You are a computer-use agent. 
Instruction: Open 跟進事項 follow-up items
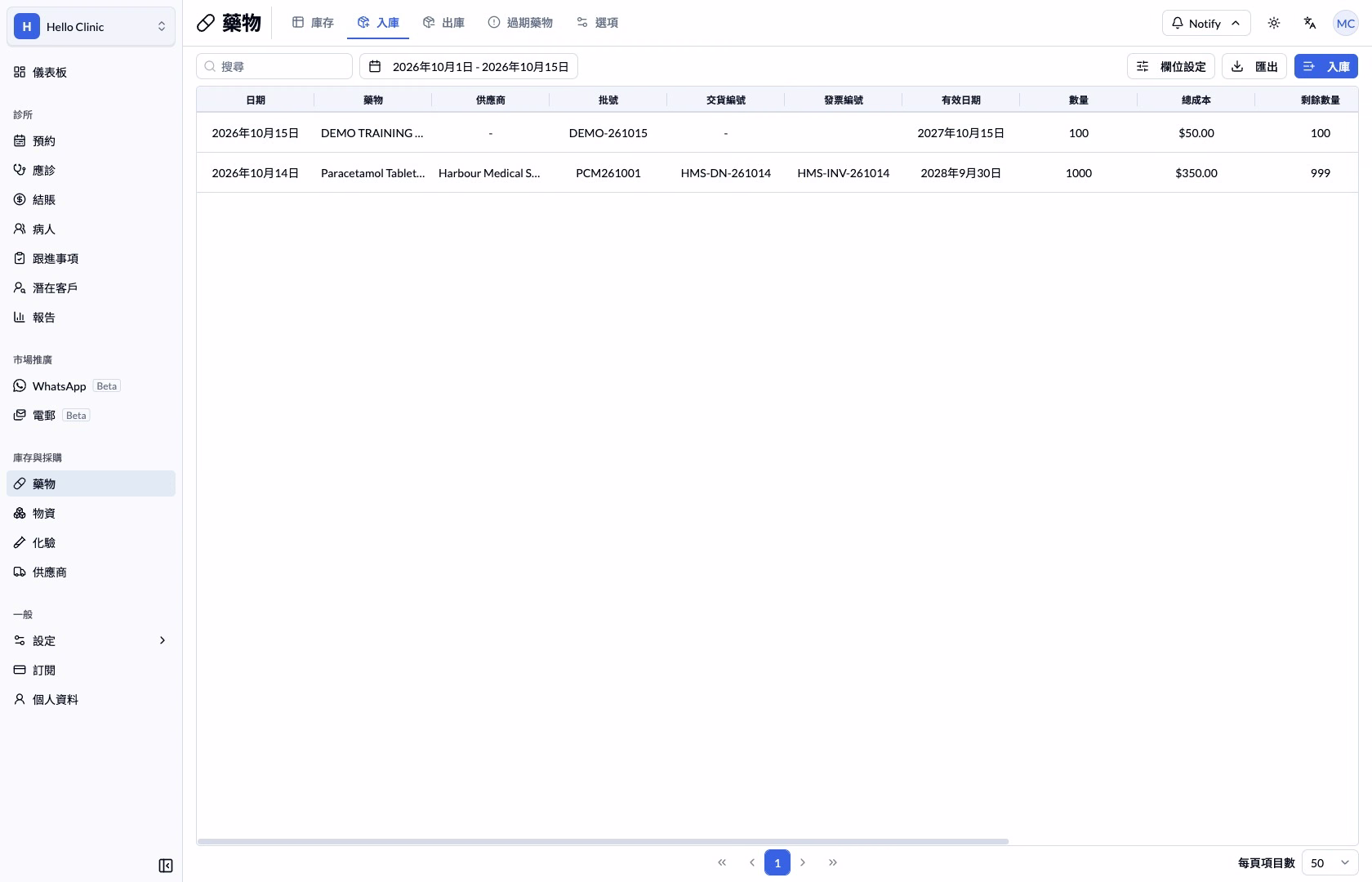point(91,258)
